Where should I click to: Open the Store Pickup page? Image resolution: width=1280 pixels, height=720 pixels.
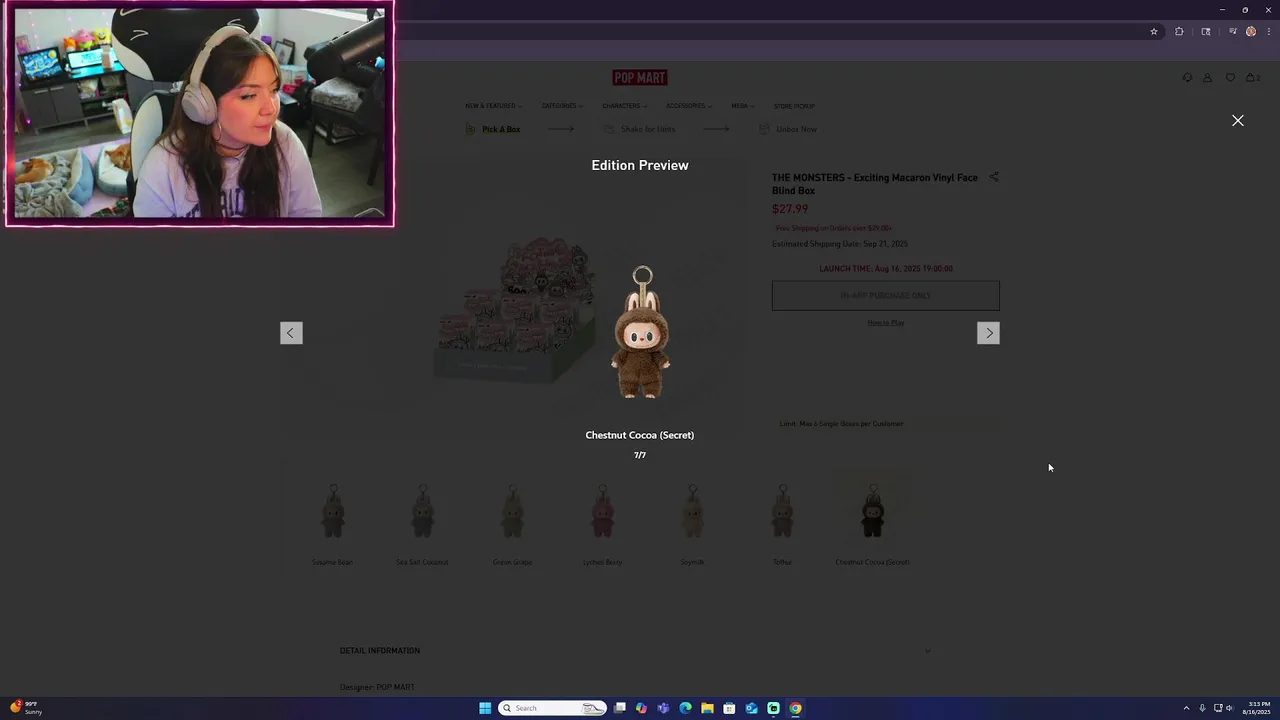[x=794, y=106]
